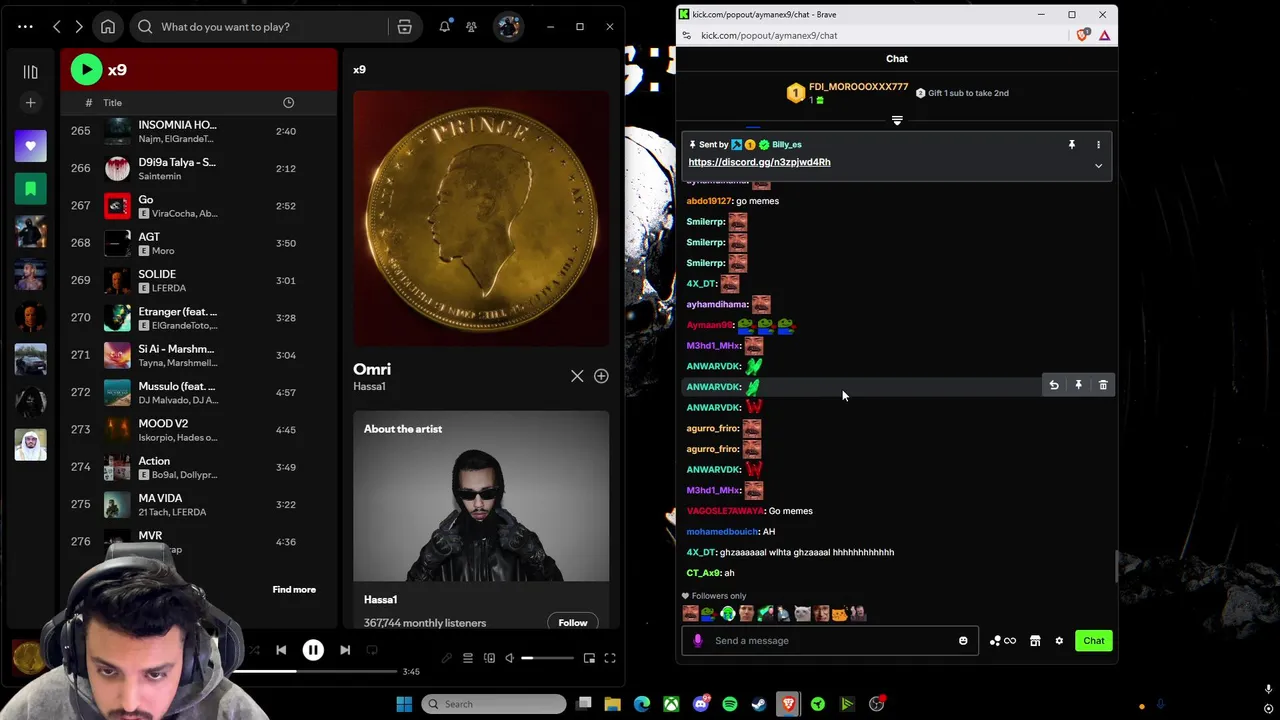Go forward in Spotify navigation

coord(79,27)
